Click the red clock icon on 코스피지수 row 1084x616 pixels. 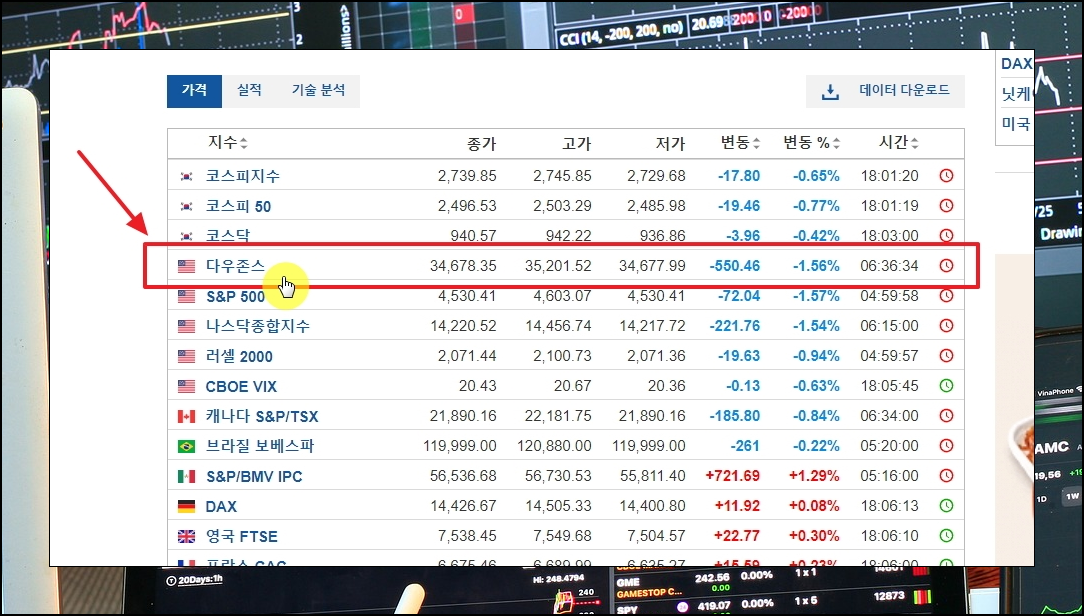coord(946,176)
